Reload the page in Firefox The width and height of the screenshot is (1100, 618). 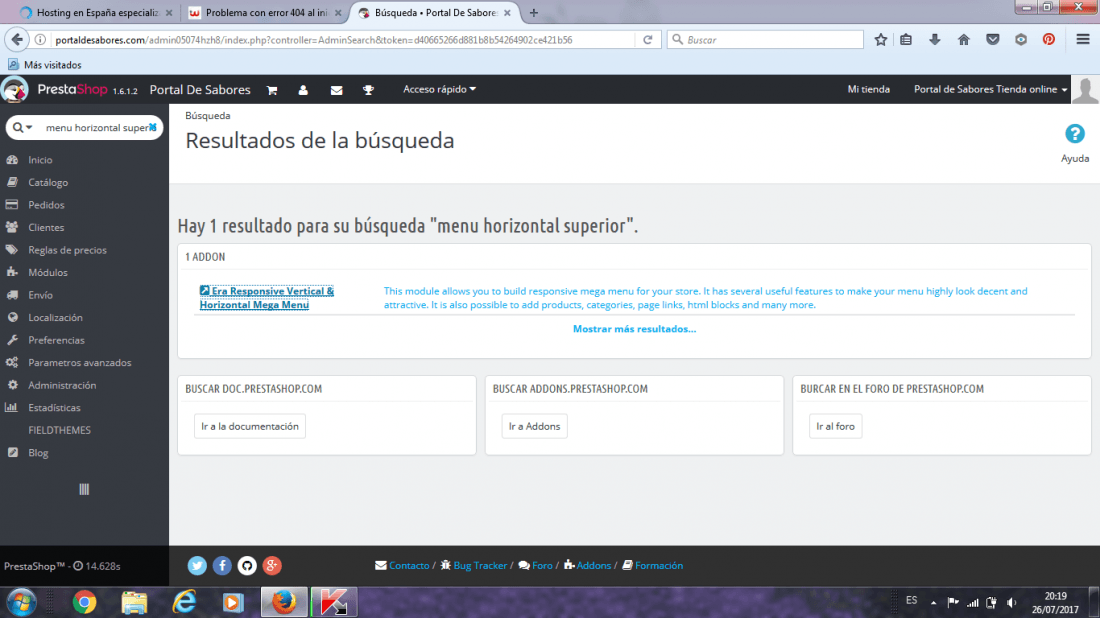tap(648, 40)
